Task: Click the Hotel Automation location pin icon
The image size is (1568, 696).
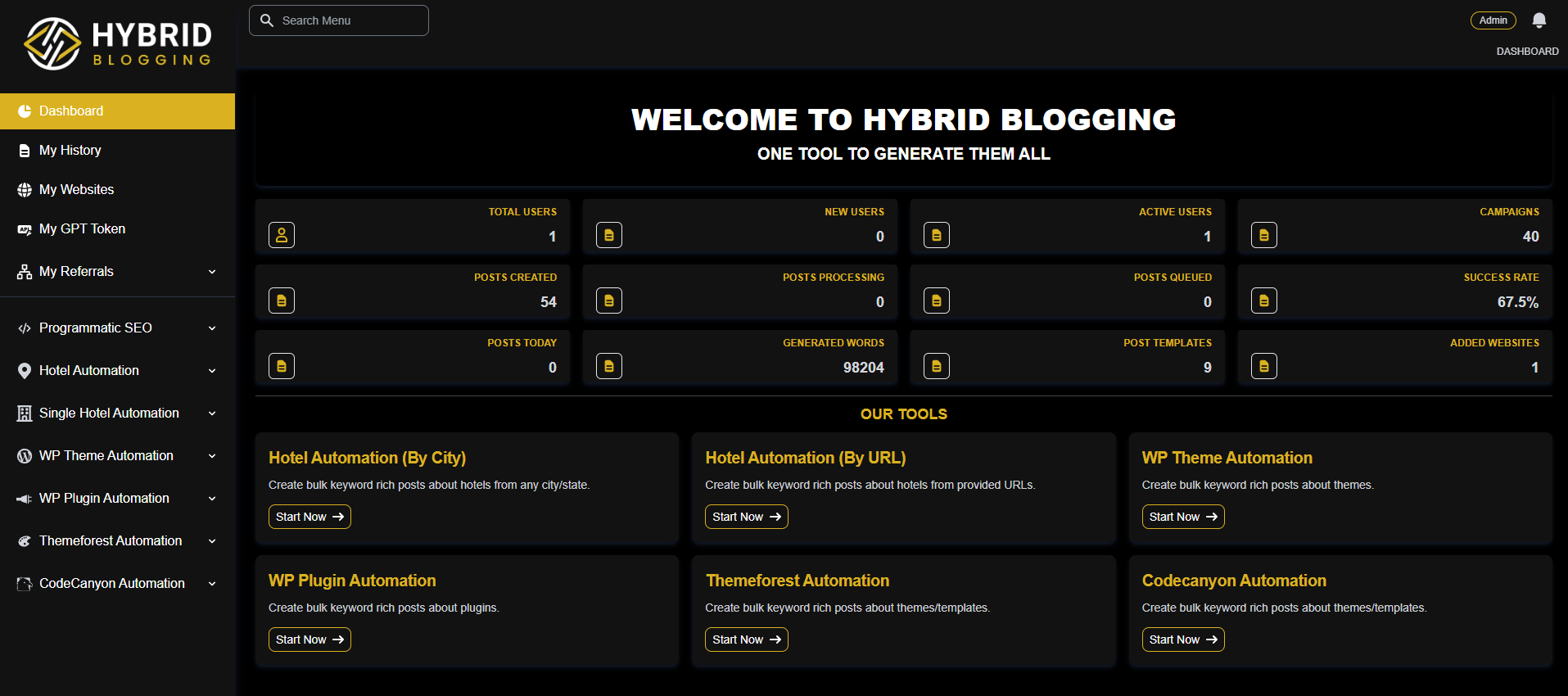Action: (25, 371)
